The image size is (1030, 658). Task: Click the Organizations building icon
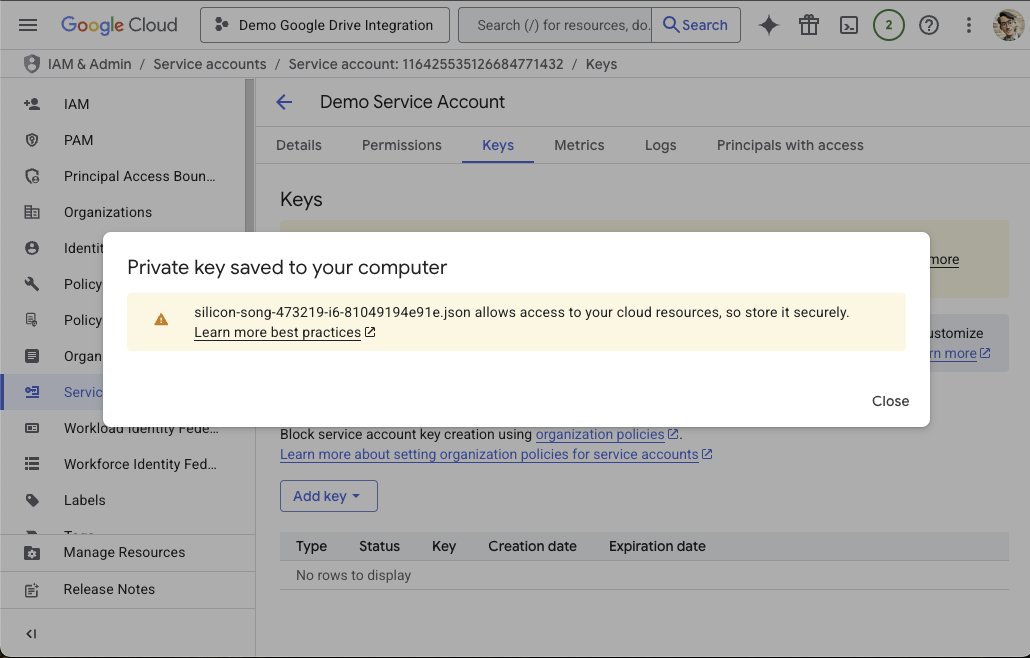pos(32,212)
